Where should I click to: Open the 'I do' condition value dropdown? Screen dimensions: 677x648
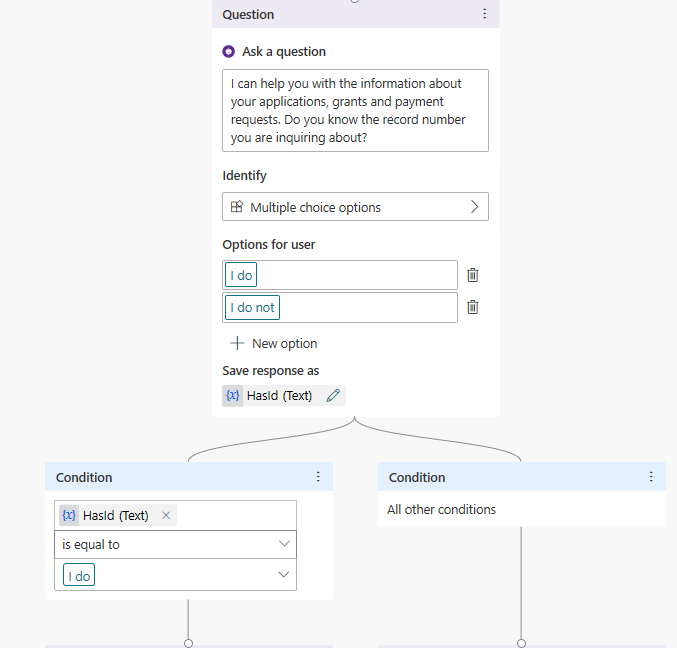(175, 575)
